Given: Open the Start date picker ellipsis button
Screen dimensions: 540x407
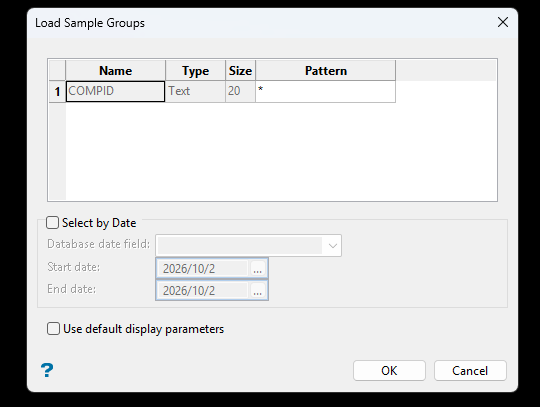Looking at the screenshot, I should click(258, 269).
